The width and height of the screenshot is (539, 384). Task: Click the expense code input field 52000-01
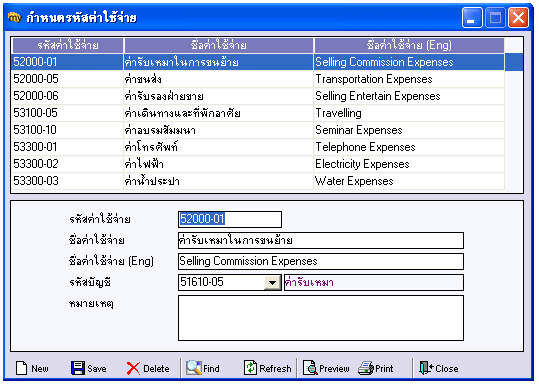click(x=230, y=219)
